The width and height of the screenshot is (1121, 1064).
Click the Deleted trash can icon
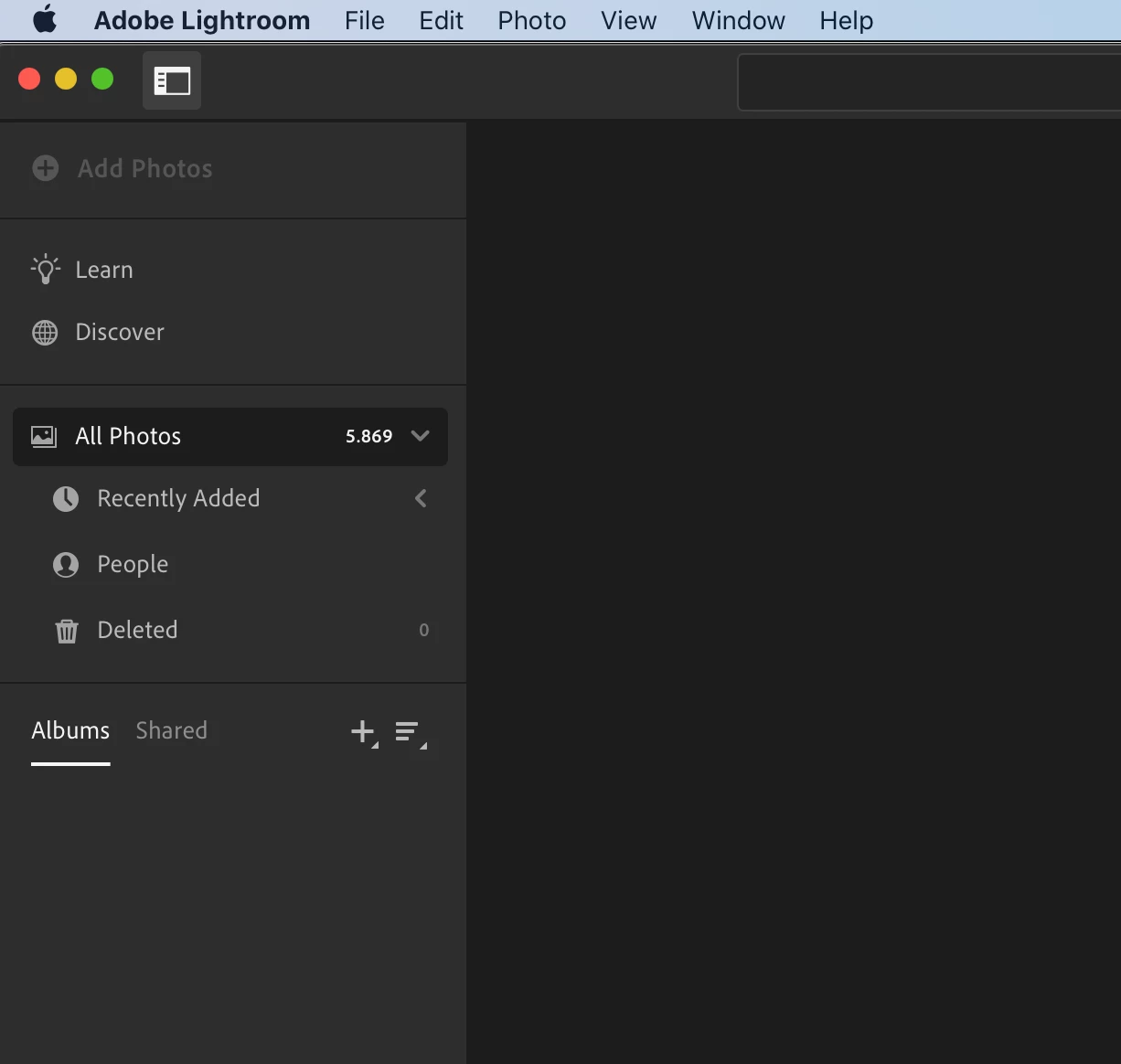point(67,631)
